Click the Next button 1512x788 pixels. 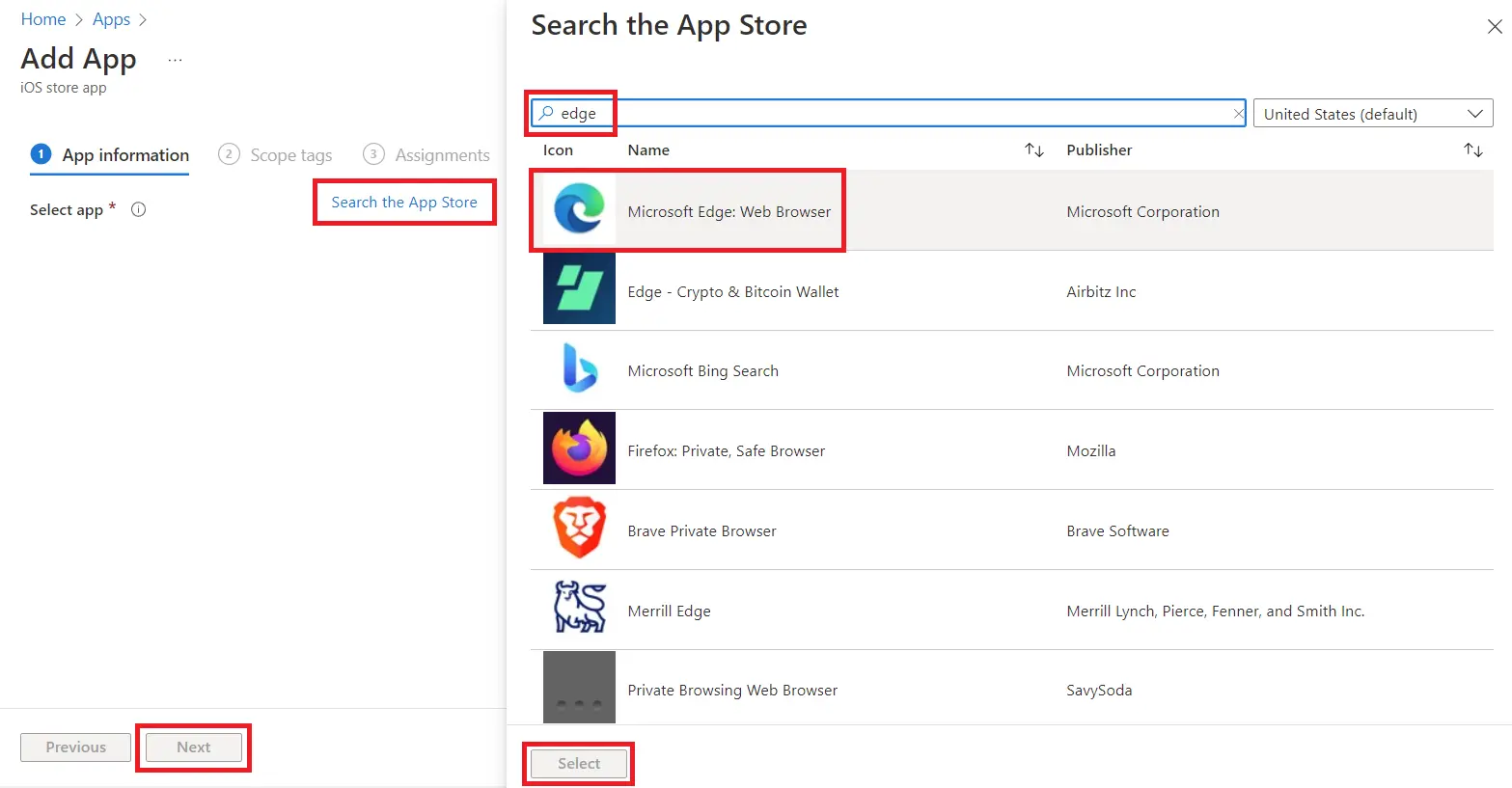(193, 747)
